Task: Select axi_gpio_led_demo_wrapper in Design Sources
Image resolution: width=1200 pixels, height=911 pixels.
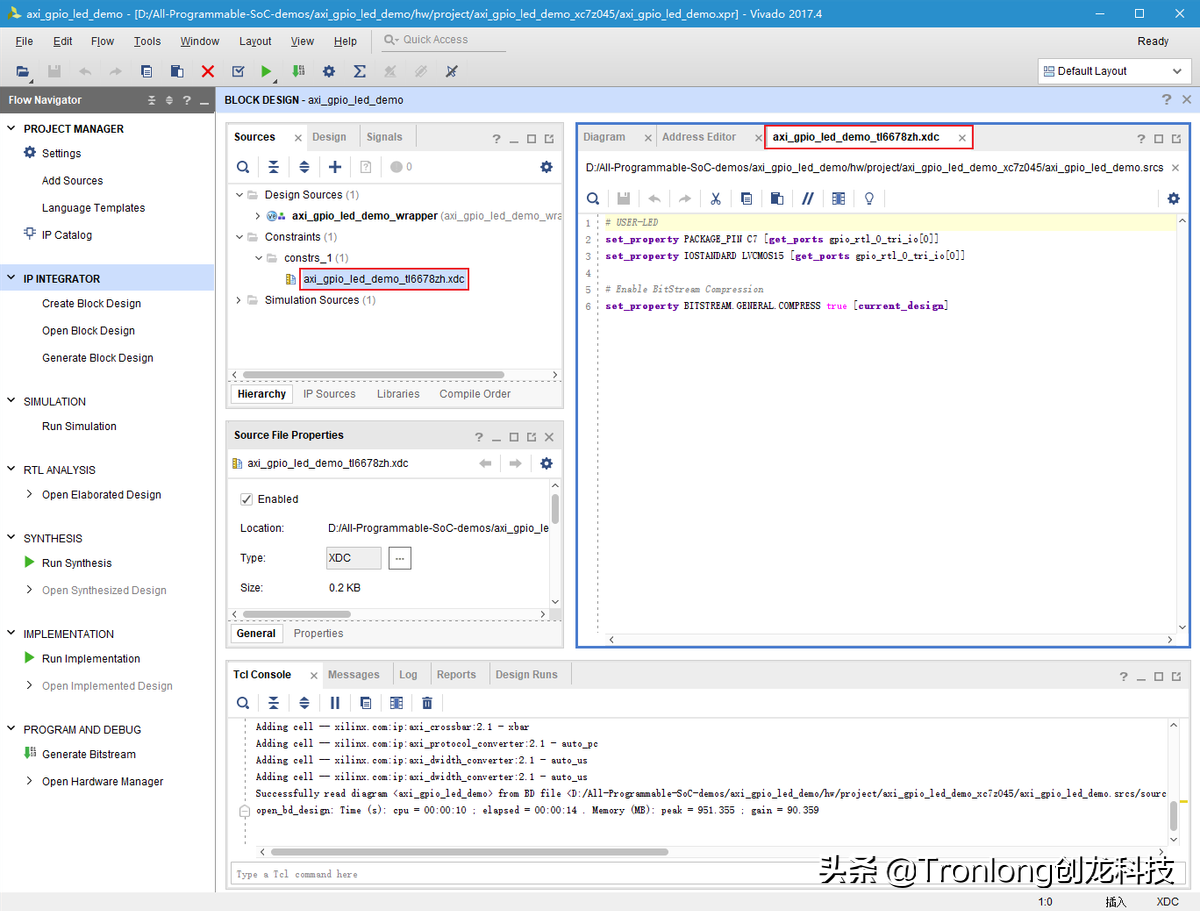Action: click(364, 216)
